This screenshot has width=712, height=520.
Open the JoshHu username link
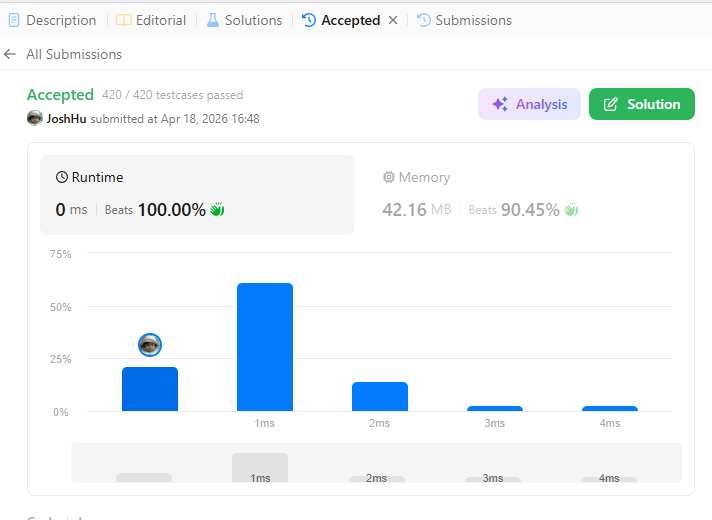pyautogui.click(x=66, y=119)
